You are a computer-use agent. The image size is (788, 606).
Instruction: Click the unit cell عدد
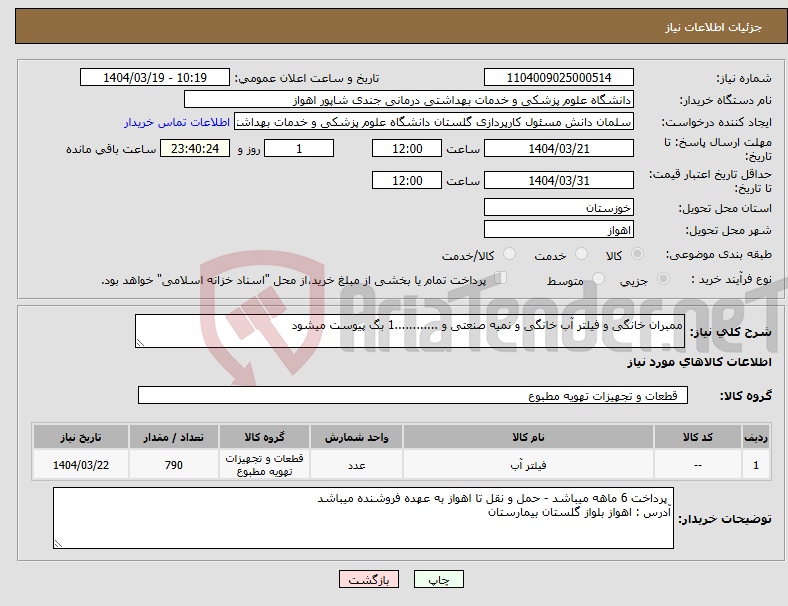coord(356,465)
